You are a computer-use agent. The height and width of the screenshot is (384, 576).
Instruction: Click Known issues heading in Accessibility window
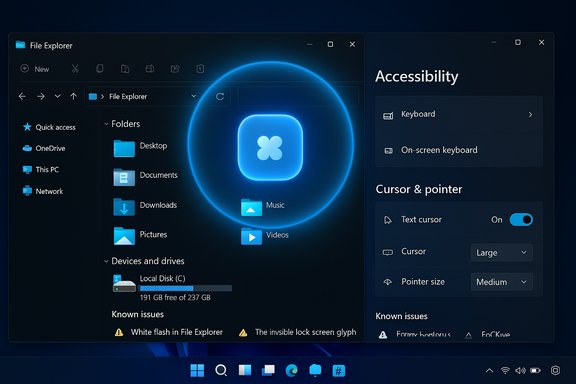click(x=402, y=316)
